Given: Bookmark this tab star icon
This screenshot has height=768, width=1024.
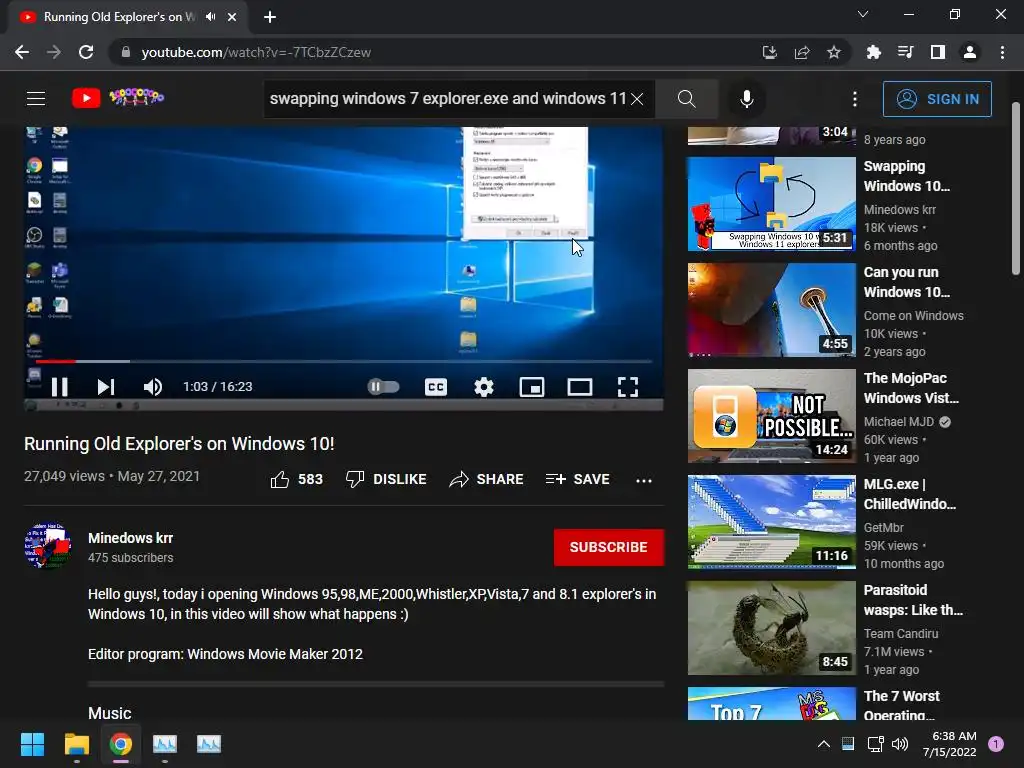Looking at the screenshot, I should point(834,52).
